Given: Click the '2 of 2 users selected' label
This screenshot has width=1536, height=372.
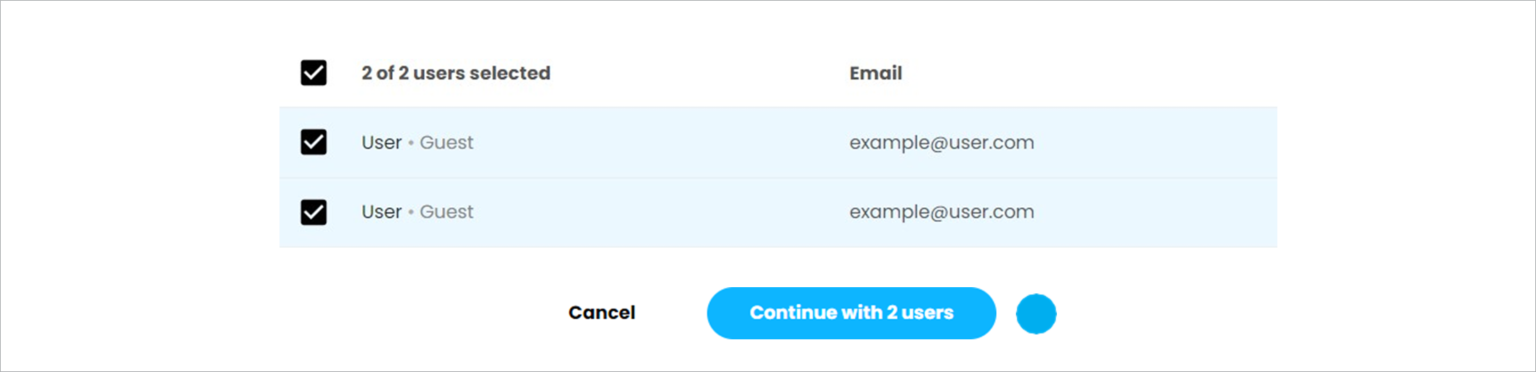Looking at the screenshot, I should click(x=456, y=73).
